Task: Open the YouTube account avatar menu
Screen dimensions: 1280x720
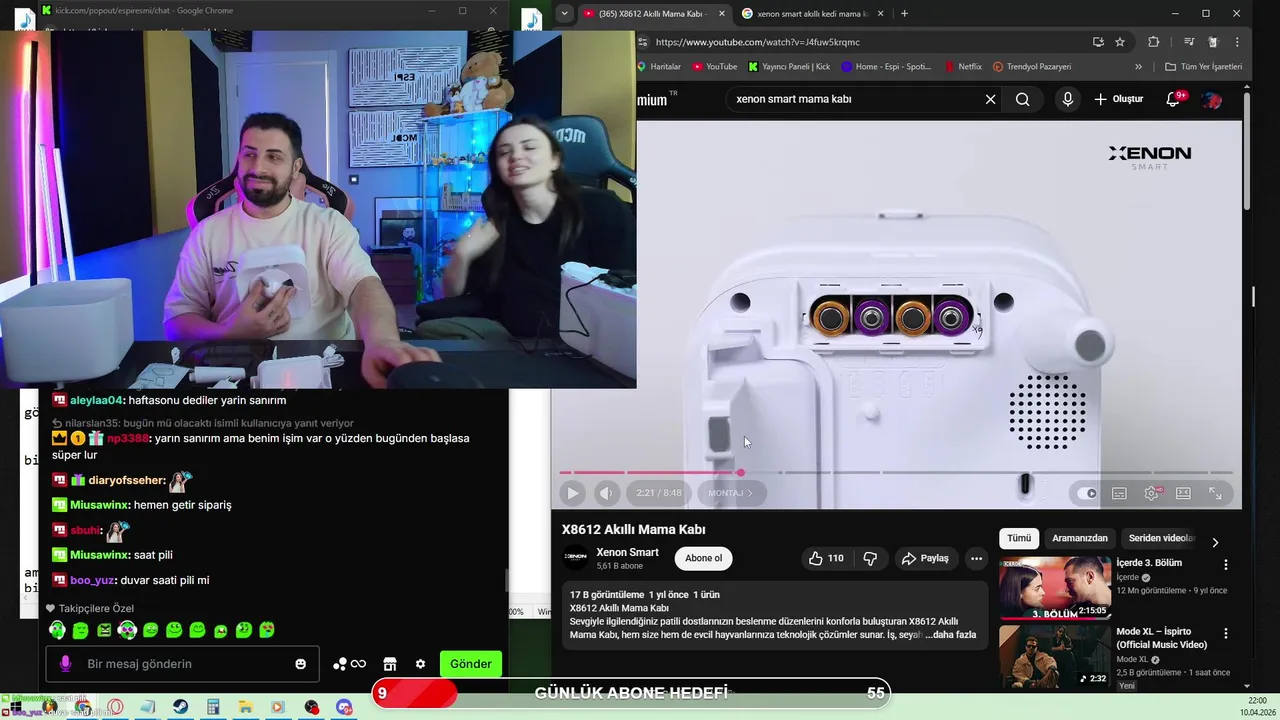Action: 1211,100
